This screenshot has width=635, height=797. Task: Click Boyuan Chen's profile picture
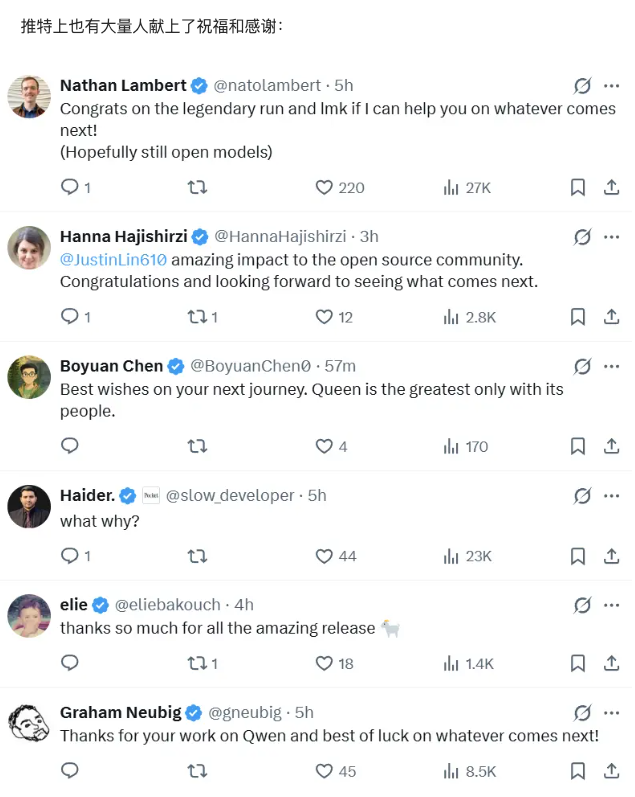[x=29, y=377]
